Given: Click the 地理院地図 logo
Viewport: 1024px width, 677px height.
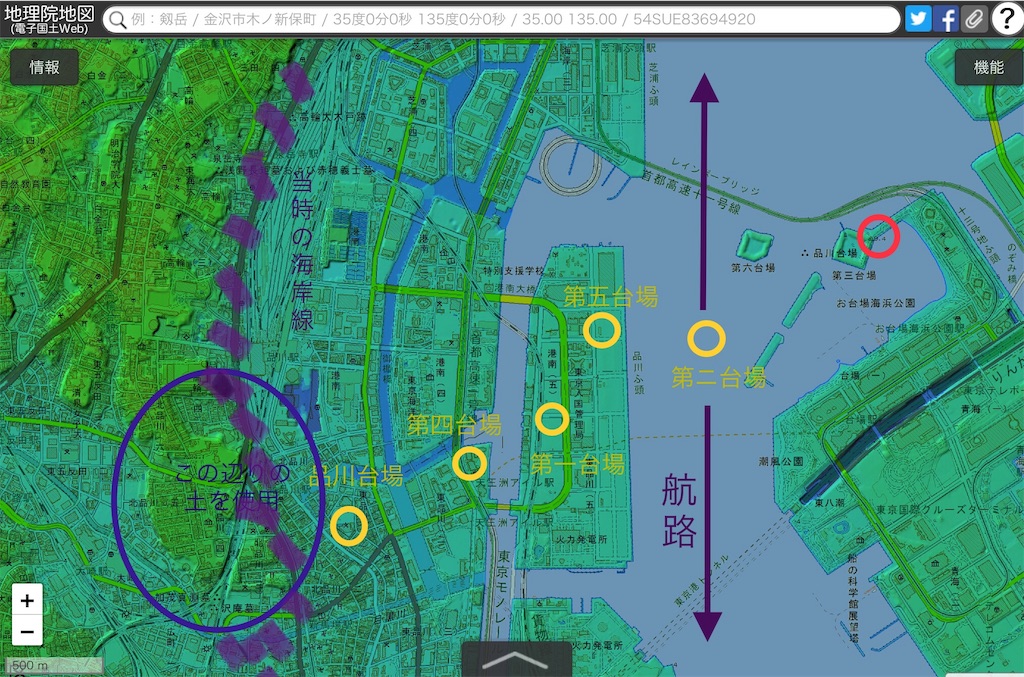Looking at the screenshot, I should click(x=49, y=18).
